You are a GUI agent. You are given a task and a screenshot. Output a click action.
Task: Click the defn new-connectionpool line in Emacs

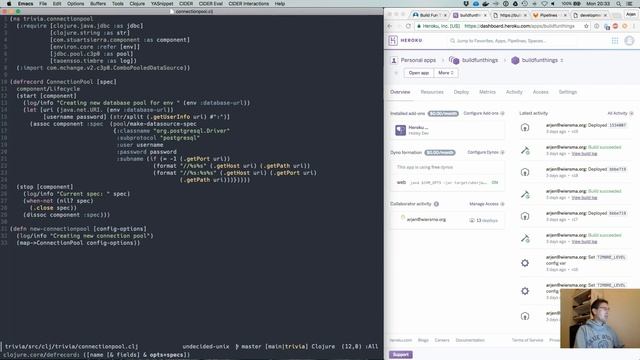pyautogui.click(x=78, y=229)
